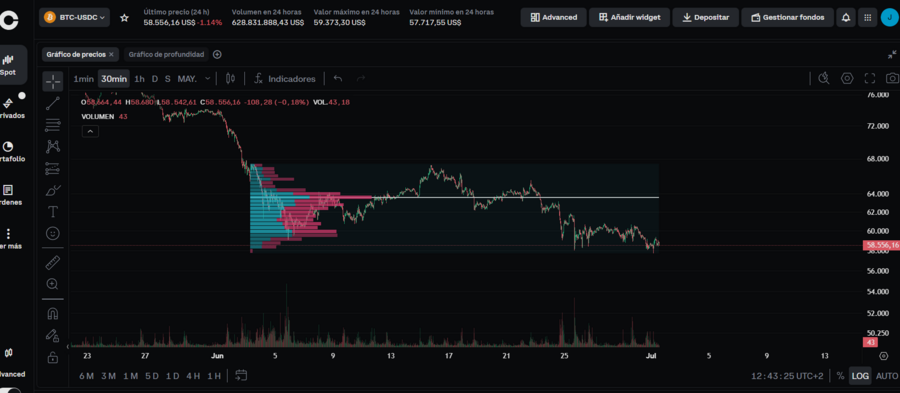
Task: Toggle percentage scale mode
Action: click(840, 376)
